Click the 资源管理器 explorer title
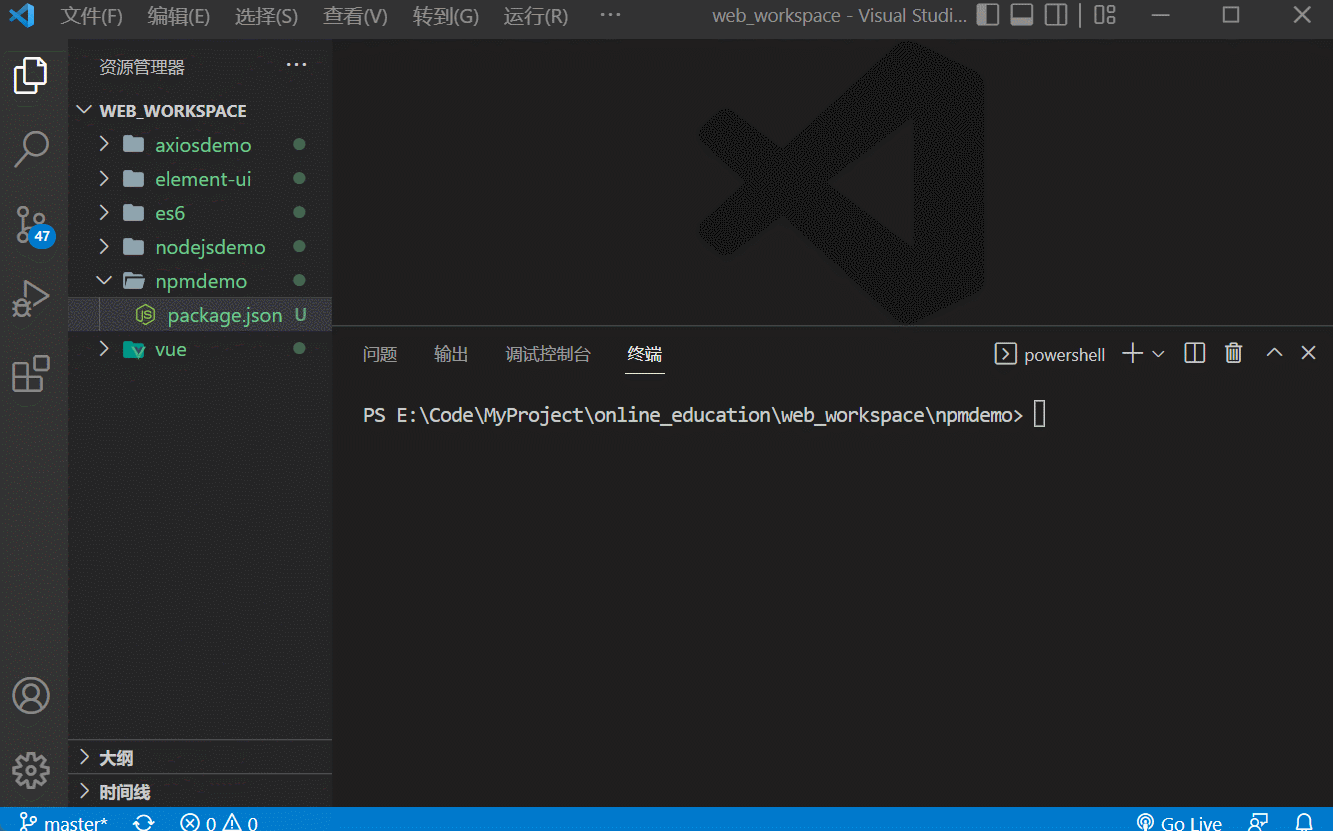The image size is (1333, 831). (142, 67)
